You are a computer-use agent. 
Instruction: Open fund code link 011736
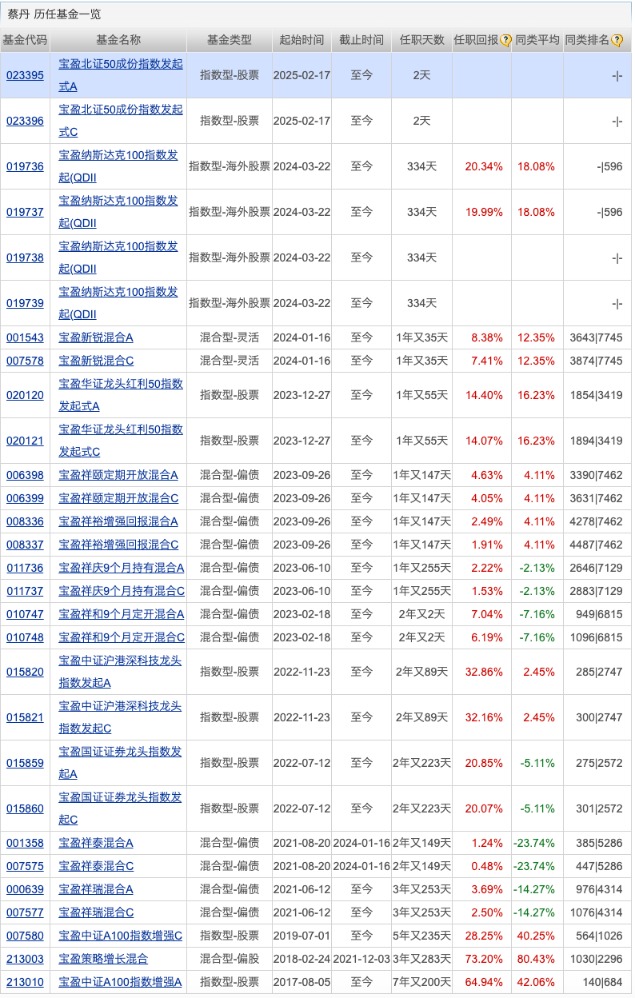pyautogui.click(x=25, y=568)
